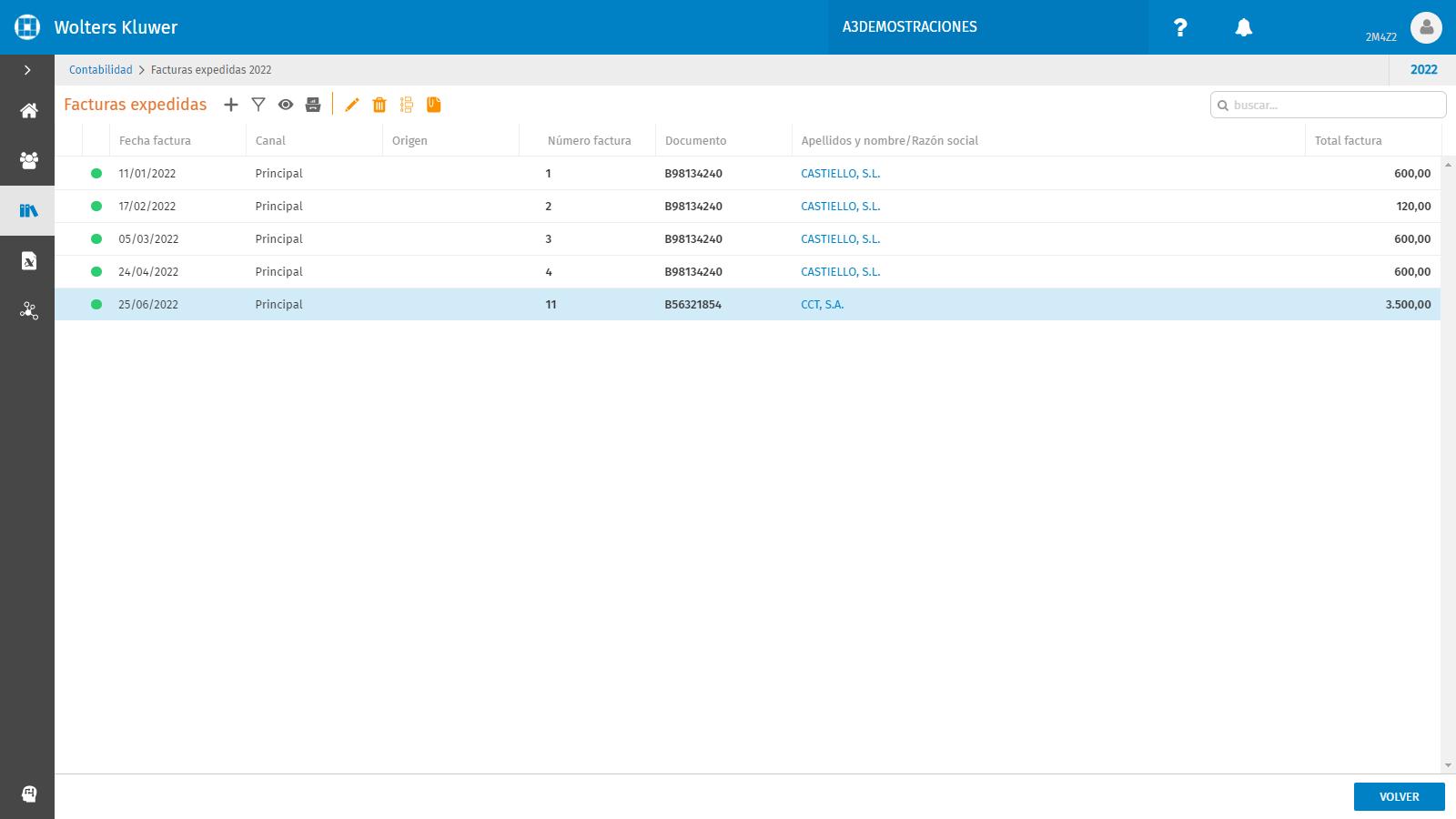Image resolution: width=1456 pixels, height=819 pixels.
Task: Select the 2022 year selector
Action: click(1424, 70)
